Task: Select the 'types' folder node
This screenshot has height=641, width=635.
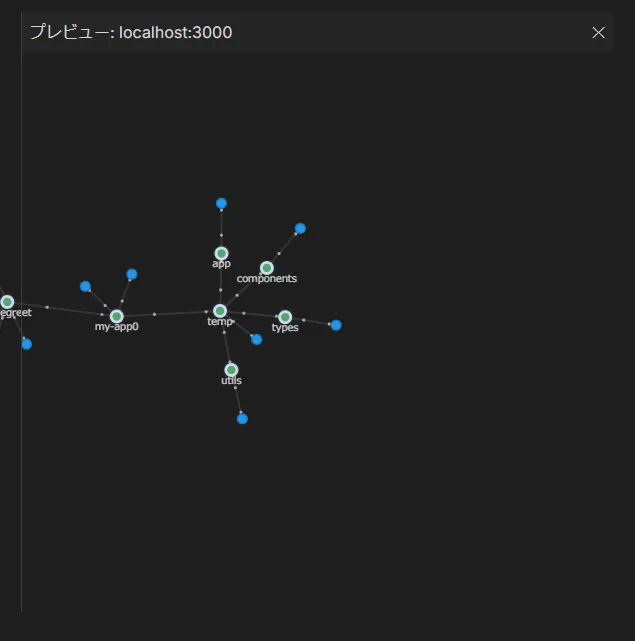Action: (285, 317)
